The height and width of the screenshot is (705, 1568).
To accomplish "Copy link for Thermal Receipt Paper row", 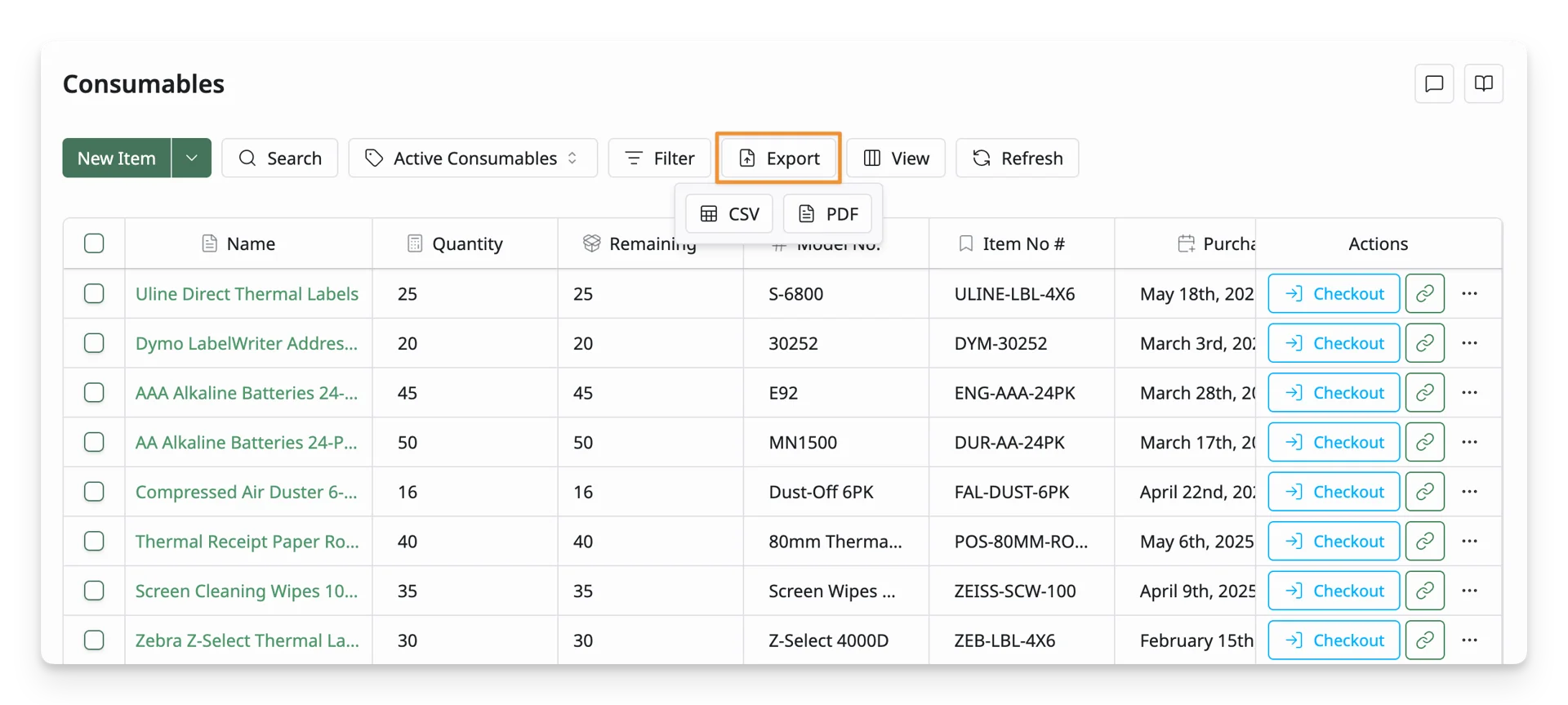I will tap(1425, 541).
